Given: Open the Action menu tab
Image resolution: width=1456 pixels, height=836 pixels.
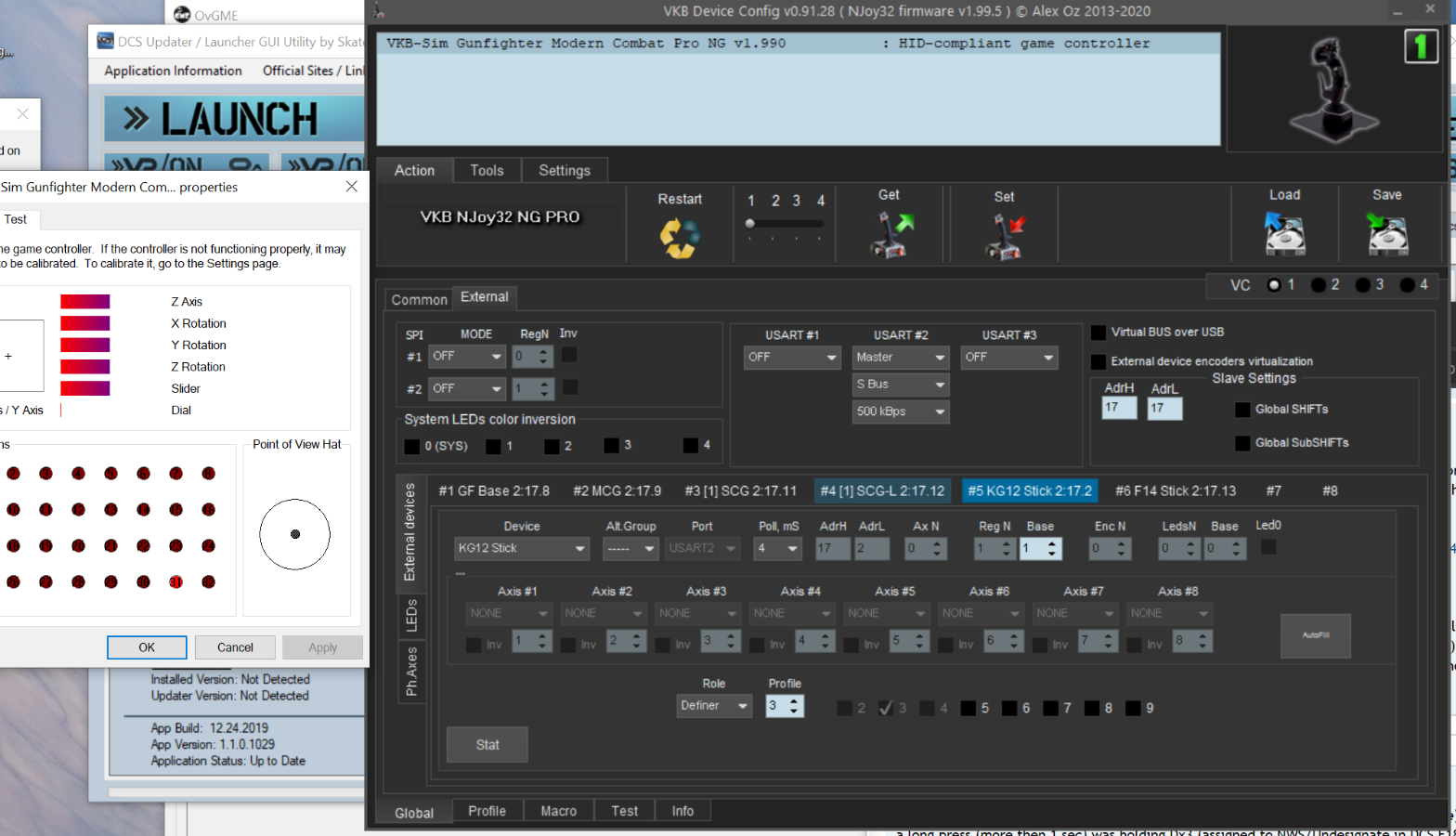Looking at the screenshot, I should tap(414, 171).
